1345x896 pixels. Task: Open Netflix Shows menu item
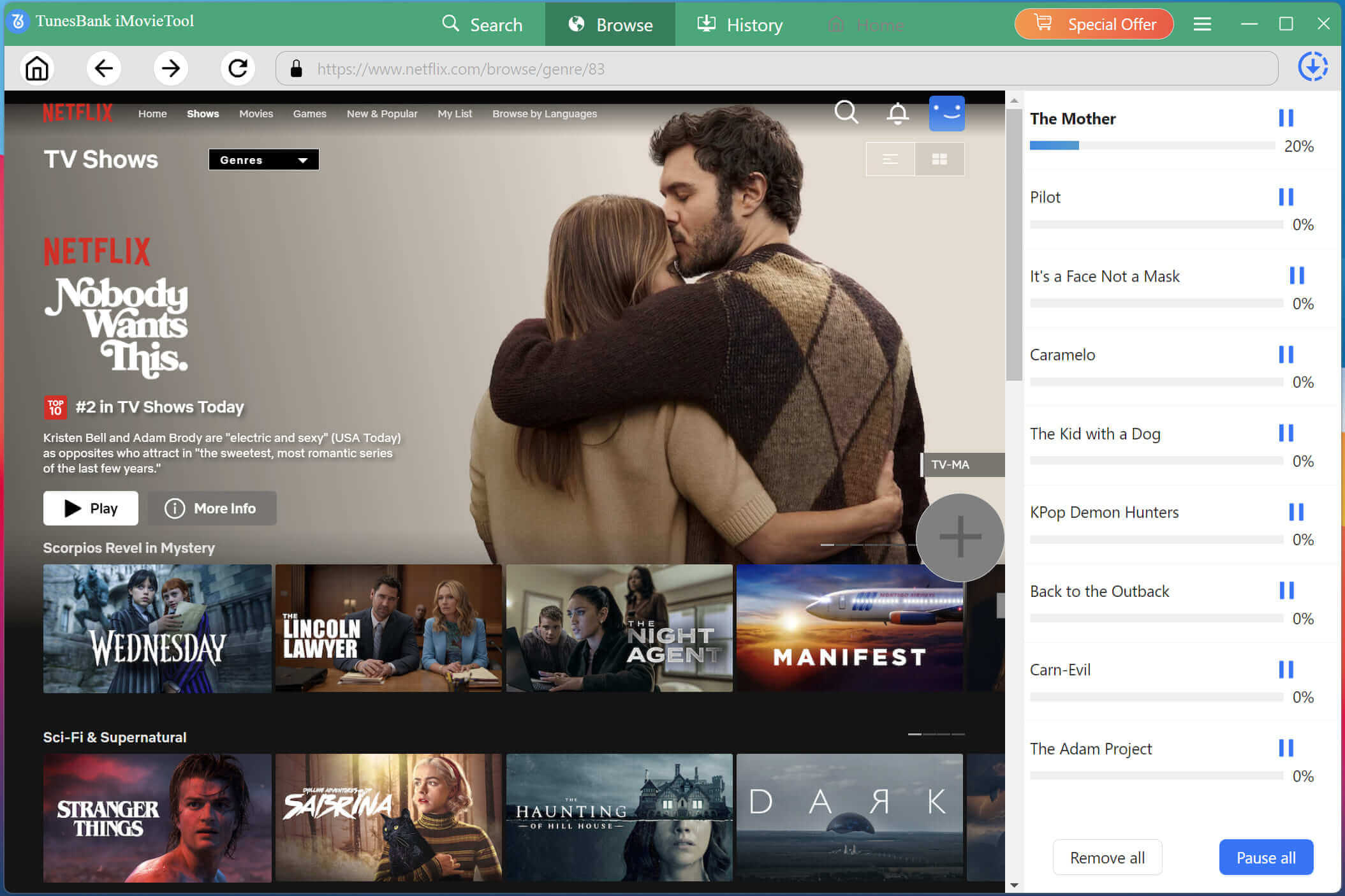(x=203, y=114)
